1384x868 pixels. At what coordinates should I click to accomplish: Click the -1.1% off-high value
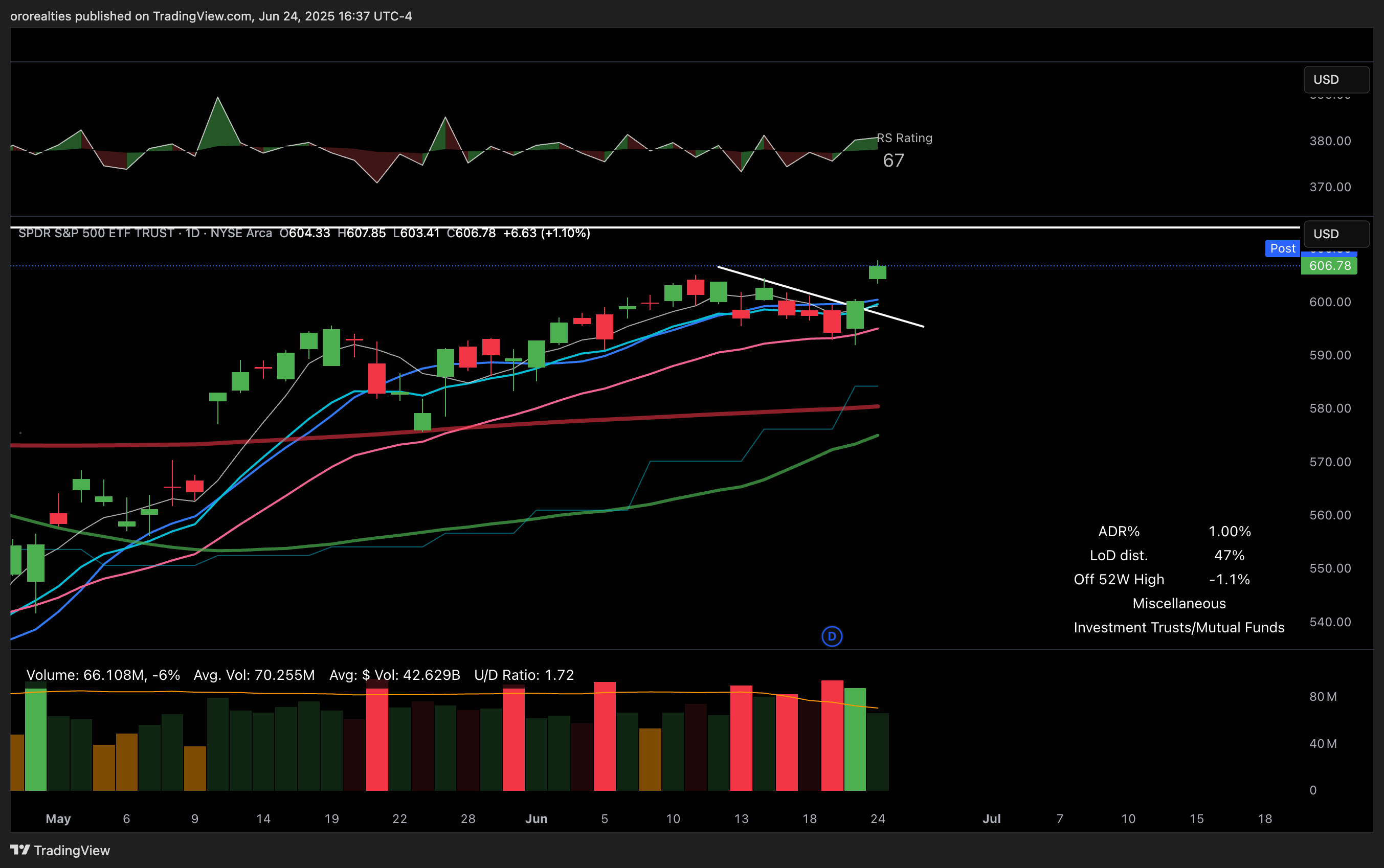[1230, 580]
